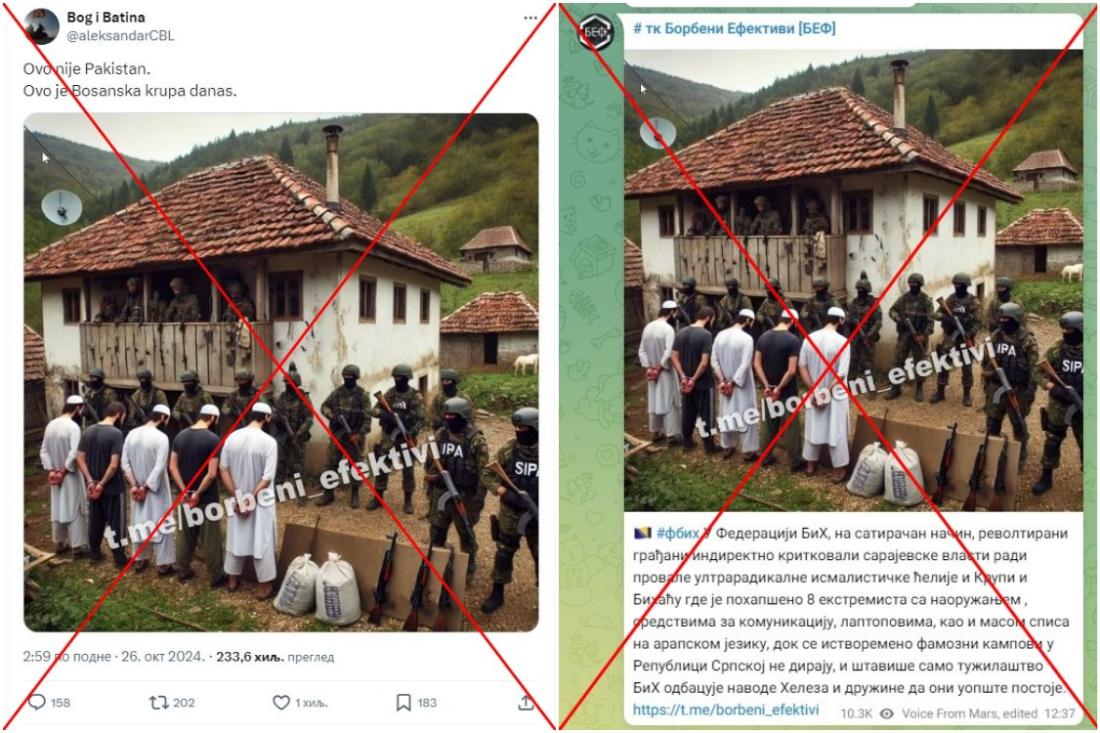This screenshot has height=733, width=1100.
Task: Open the БЕФ channel avatar
Action: pyautogui.click(x=596, y=32)
